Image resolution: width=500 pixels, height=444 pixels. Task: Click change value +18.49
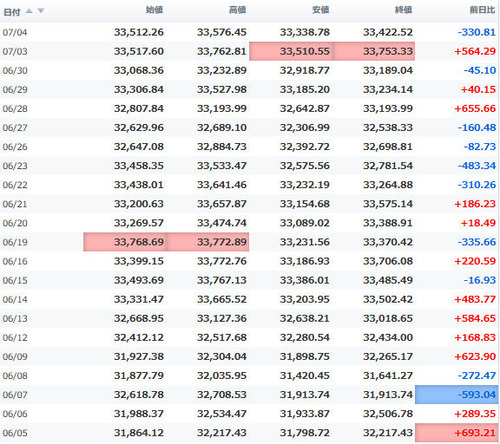478,223
